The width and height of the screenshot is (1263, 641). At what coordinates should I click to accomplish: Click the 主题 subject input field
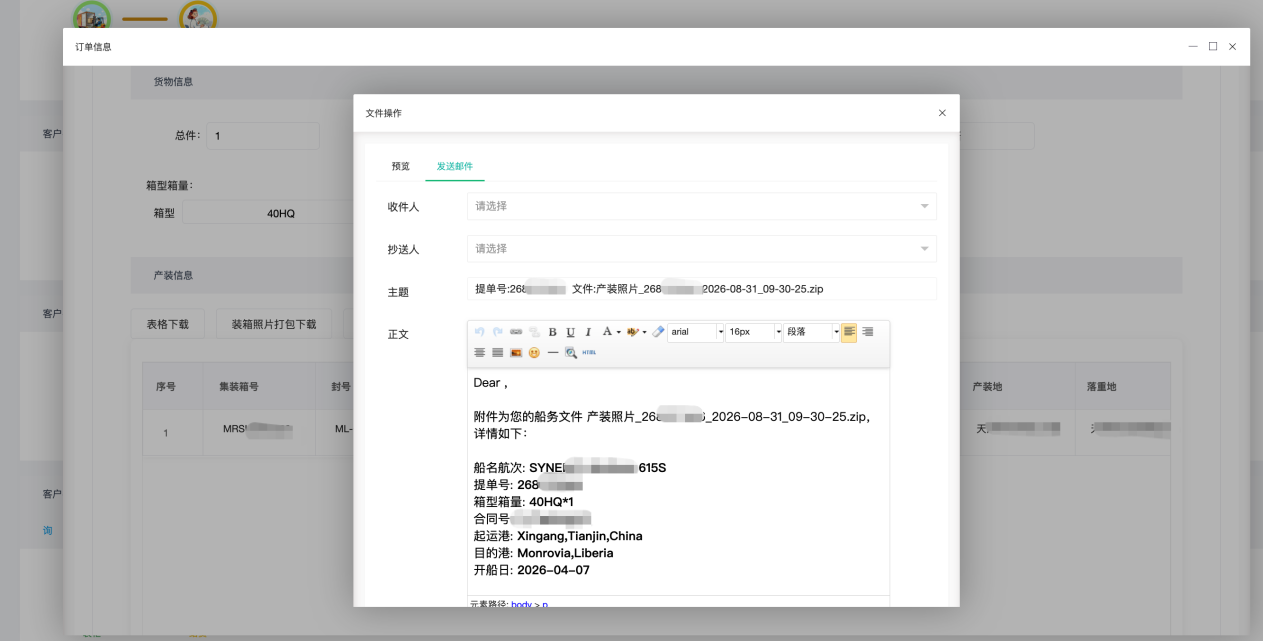coord(702,289)
